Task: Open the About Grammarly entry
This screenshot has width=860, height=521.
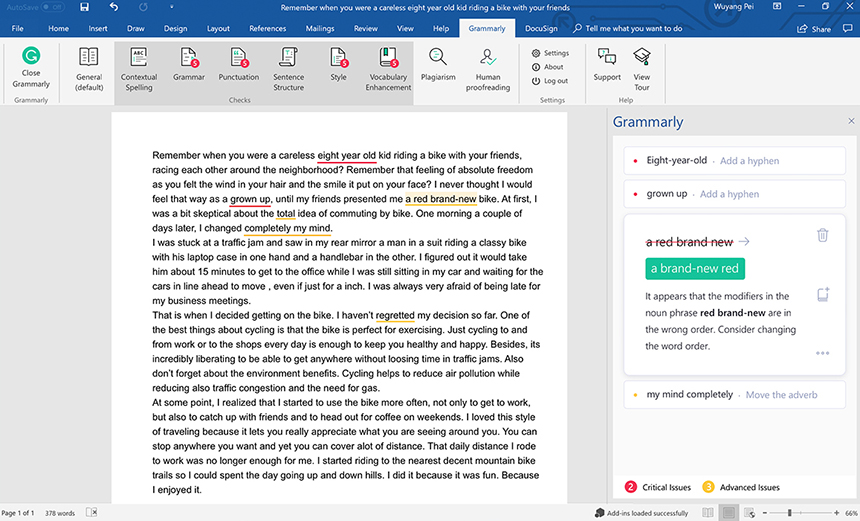Action: tap(547, 67)
